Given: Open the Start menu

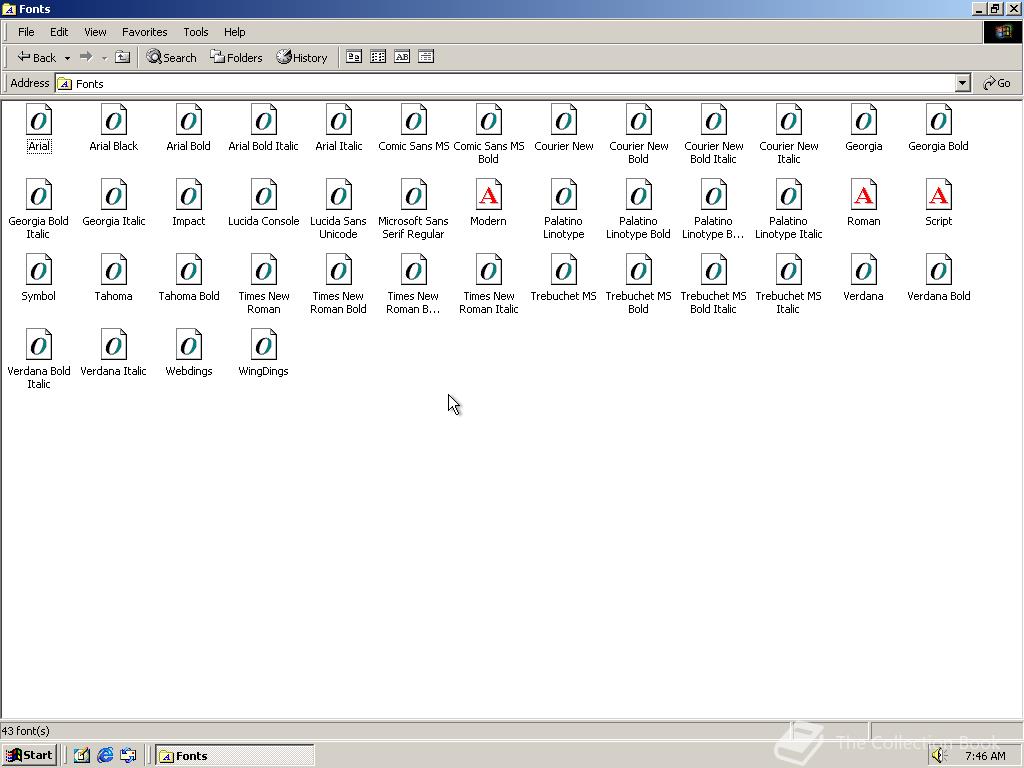Looking at the screenshot, I should 29,756.
